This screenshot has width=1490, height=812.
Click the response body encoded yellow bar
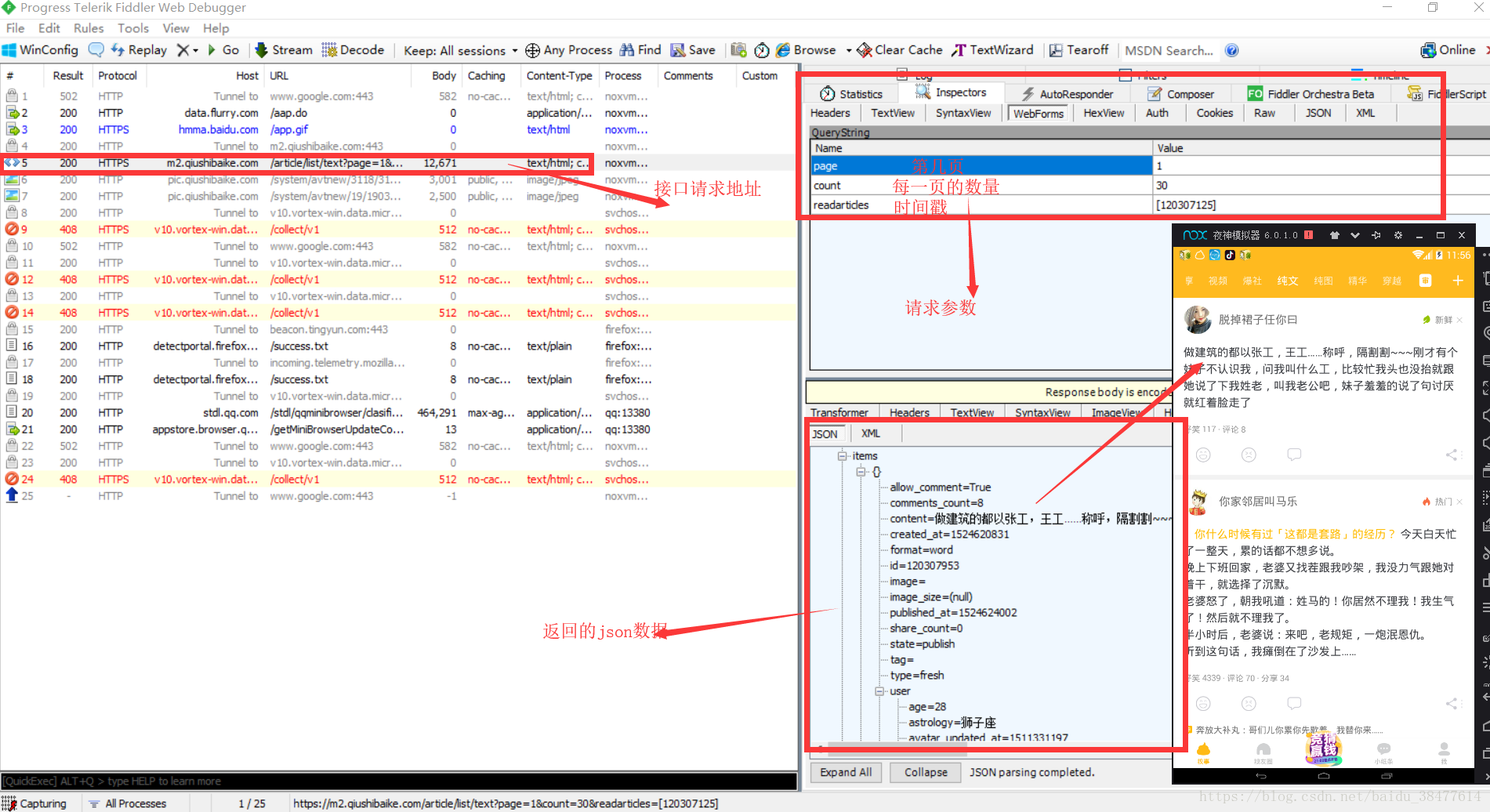988,392
